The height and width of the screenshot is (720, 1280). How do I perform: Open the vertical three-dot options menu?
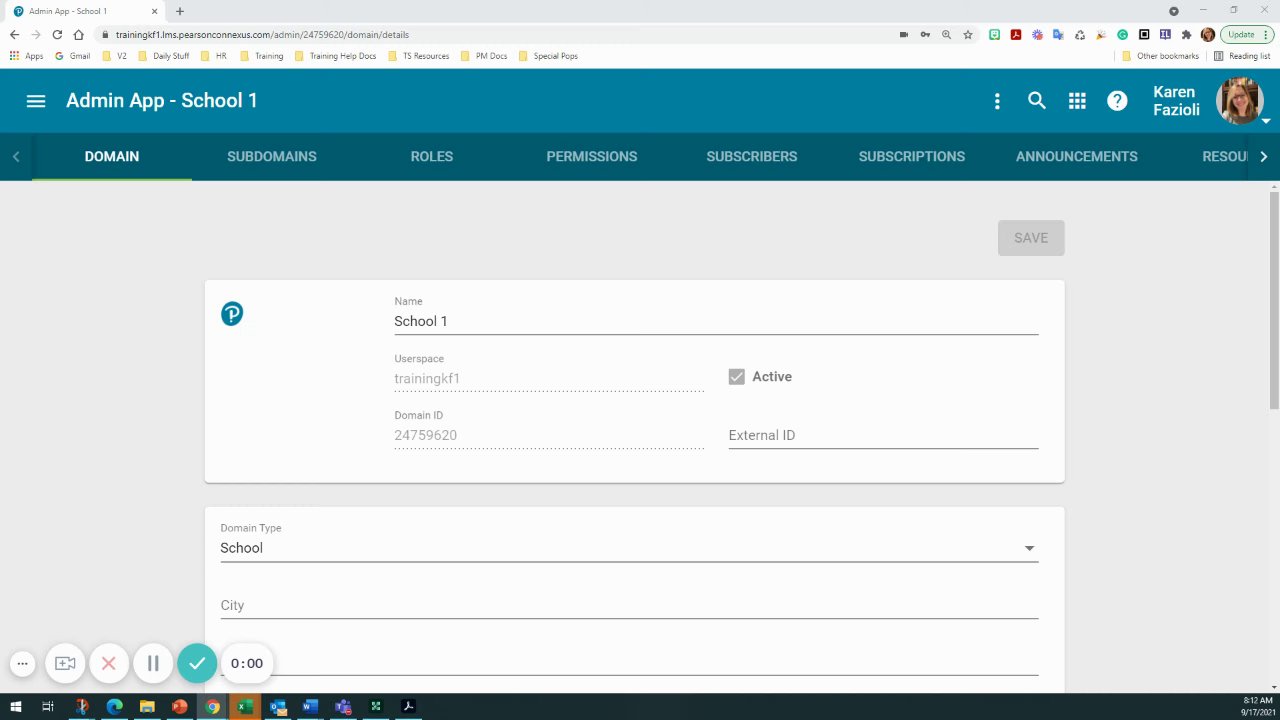pyautogui.click(x=997, y=101)
